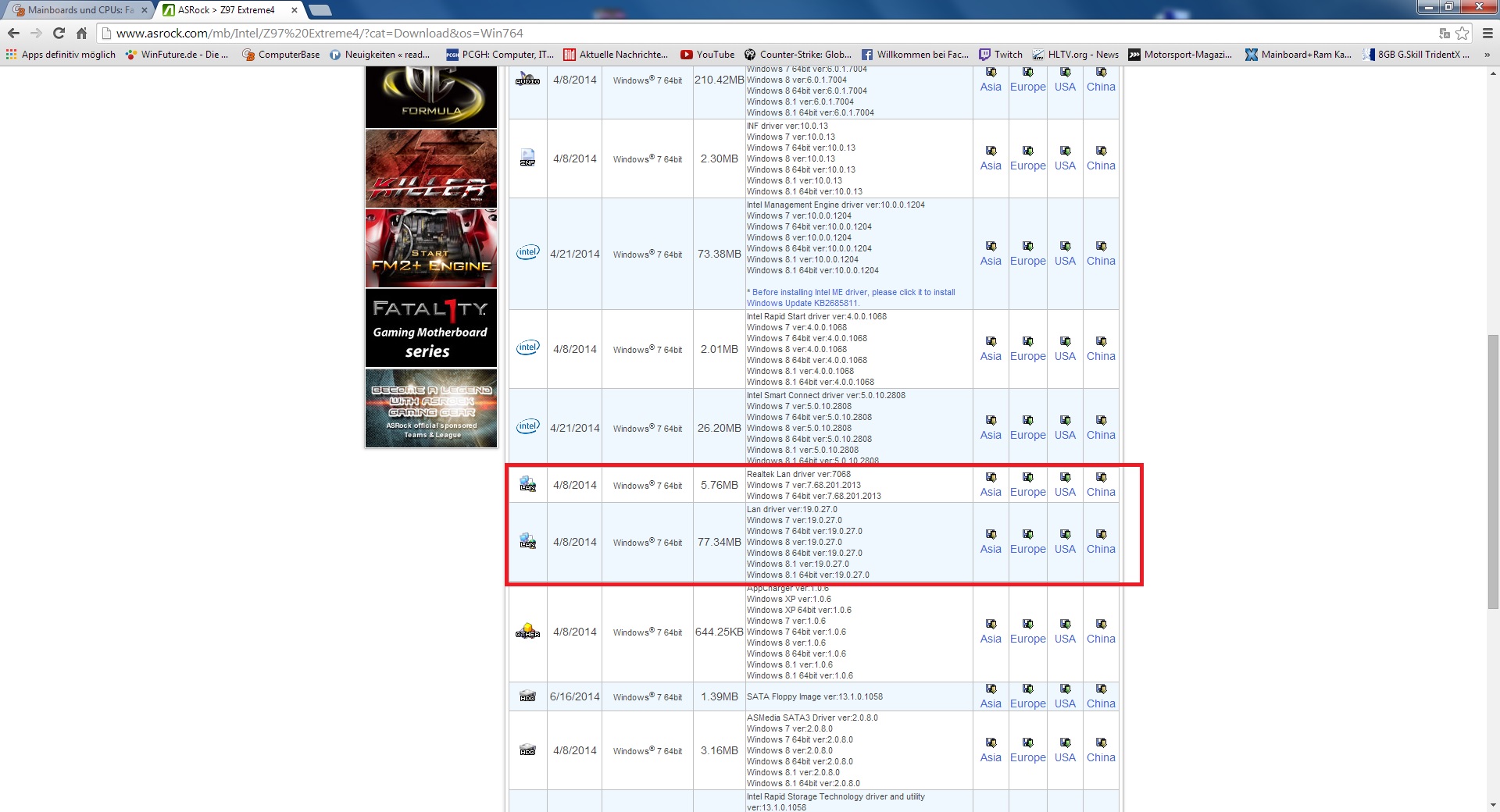The image size is (1500, 812).
Task: Download Intel Smart Connect driver from China
Action: point(1101,435)
